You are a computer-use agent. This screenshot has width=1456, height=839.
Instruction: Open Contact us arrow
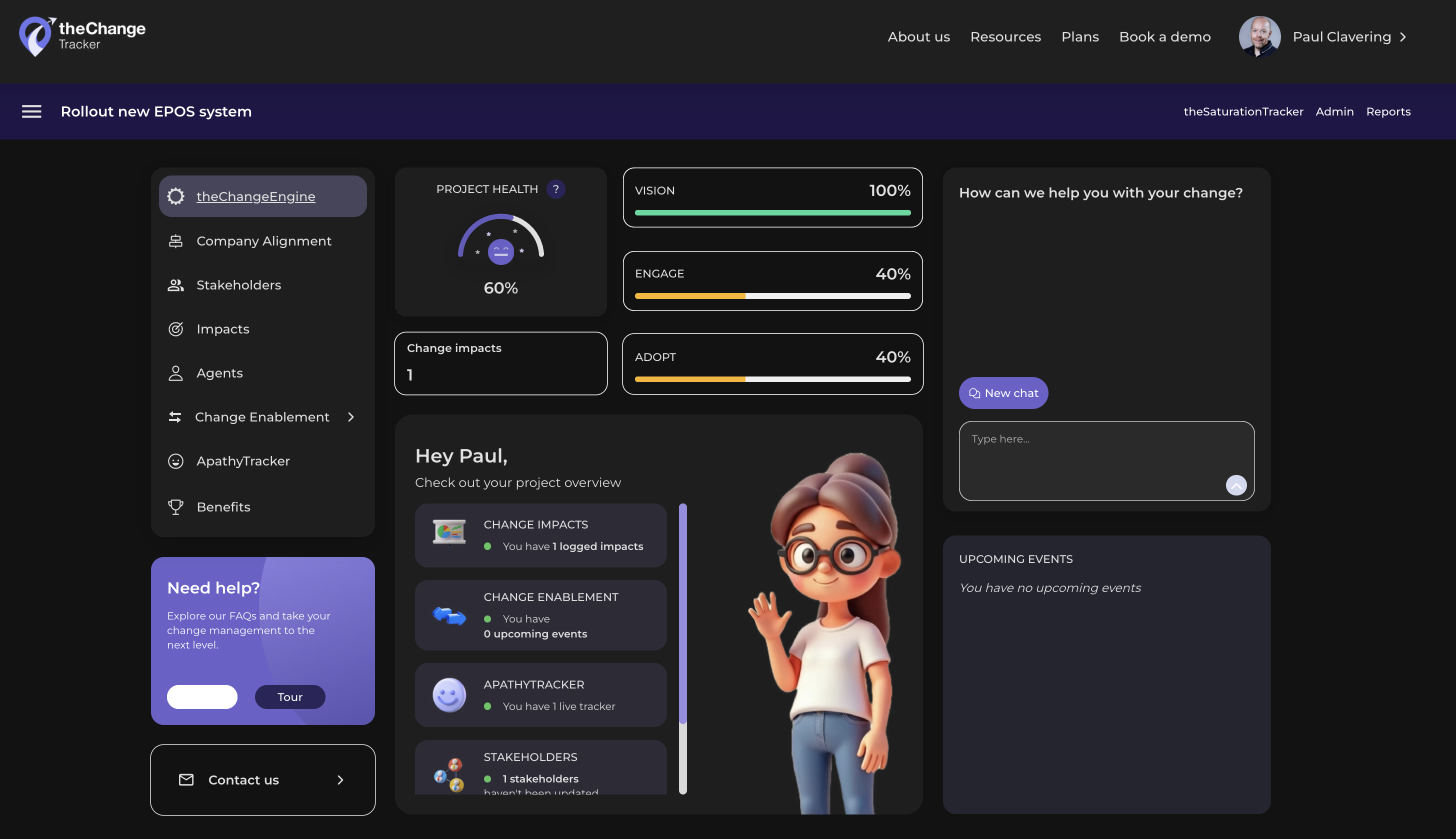point(340,779)
